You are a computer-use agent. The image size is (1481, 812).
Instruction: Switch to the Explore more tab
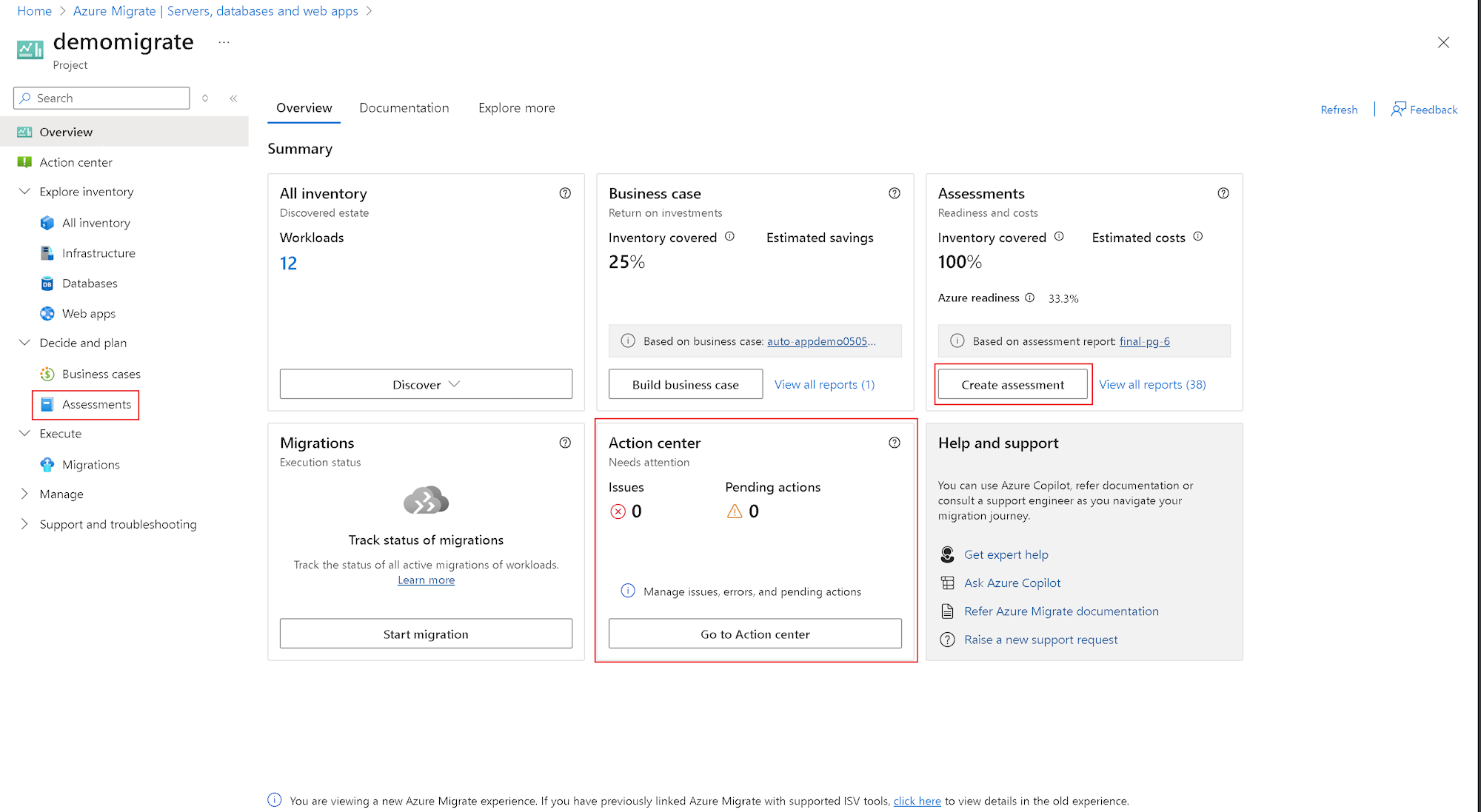click(516, 108)
